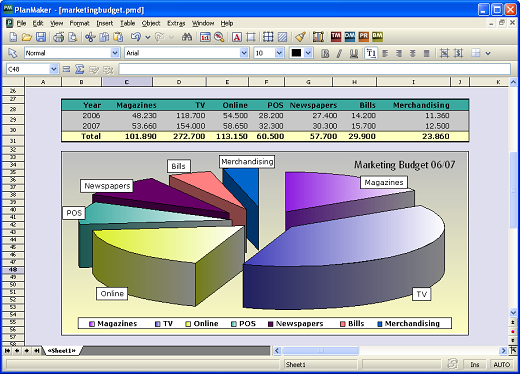Select column G header
Viewport: 520px width, 374px height.
tap(308, 82)
